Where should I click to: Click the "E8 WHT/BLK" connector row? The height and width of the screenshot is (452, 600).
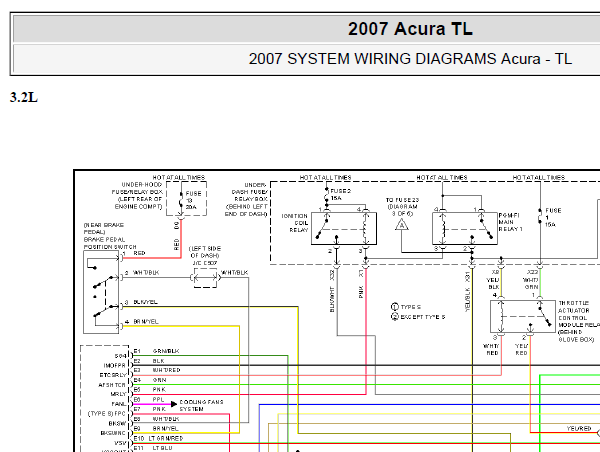pos(156,419)
